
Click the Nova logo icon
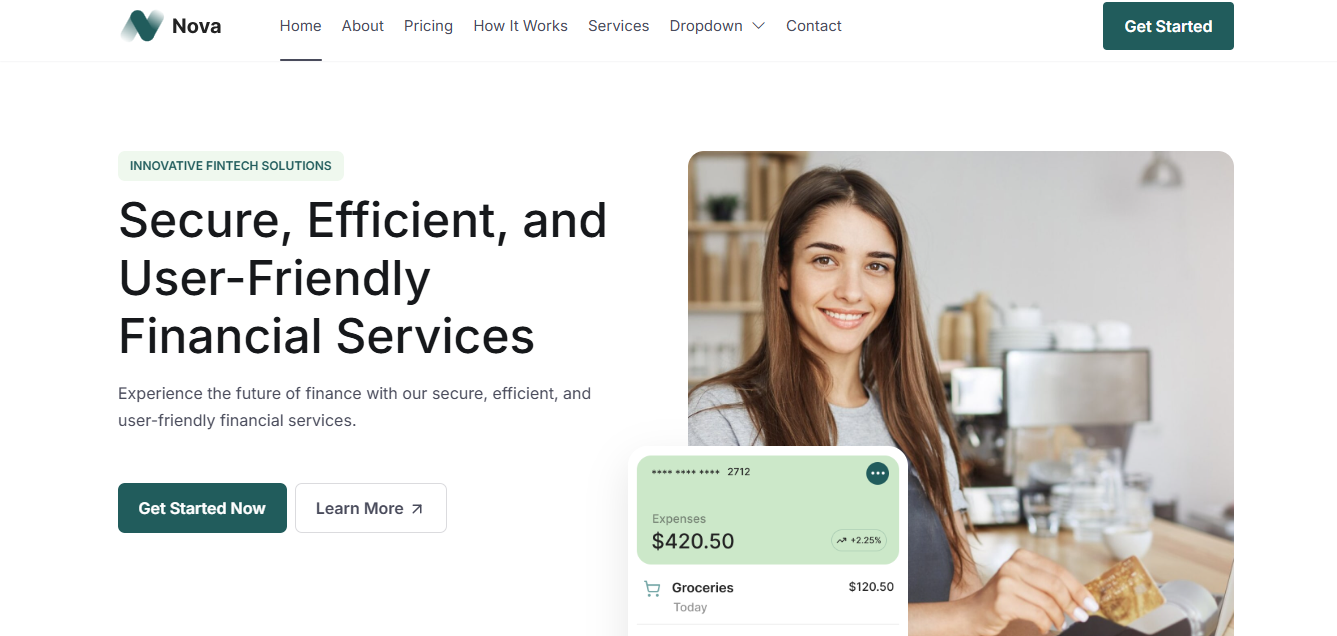coord(142,26)
